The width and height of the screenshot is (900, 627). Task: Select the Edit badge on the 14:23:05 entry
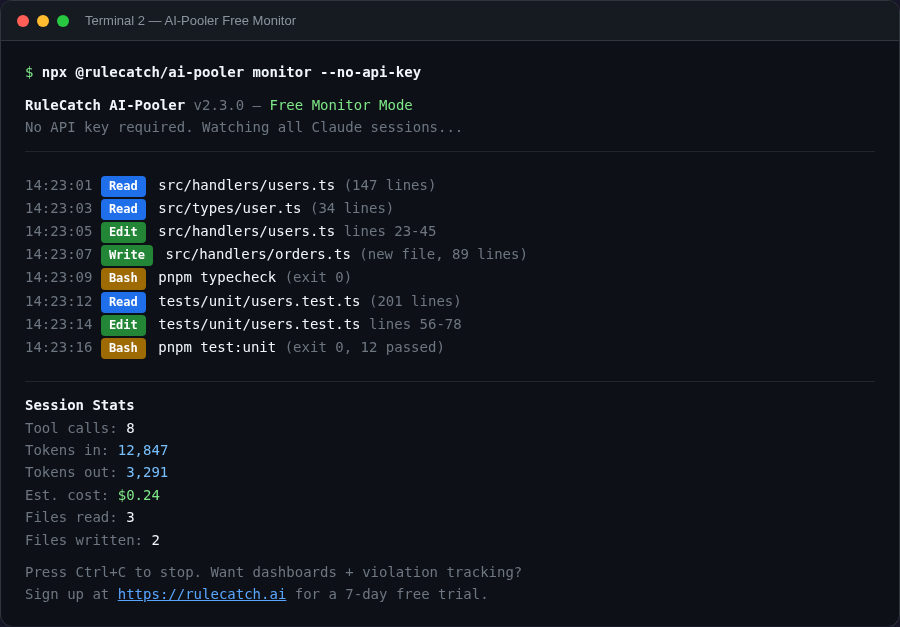125,231
